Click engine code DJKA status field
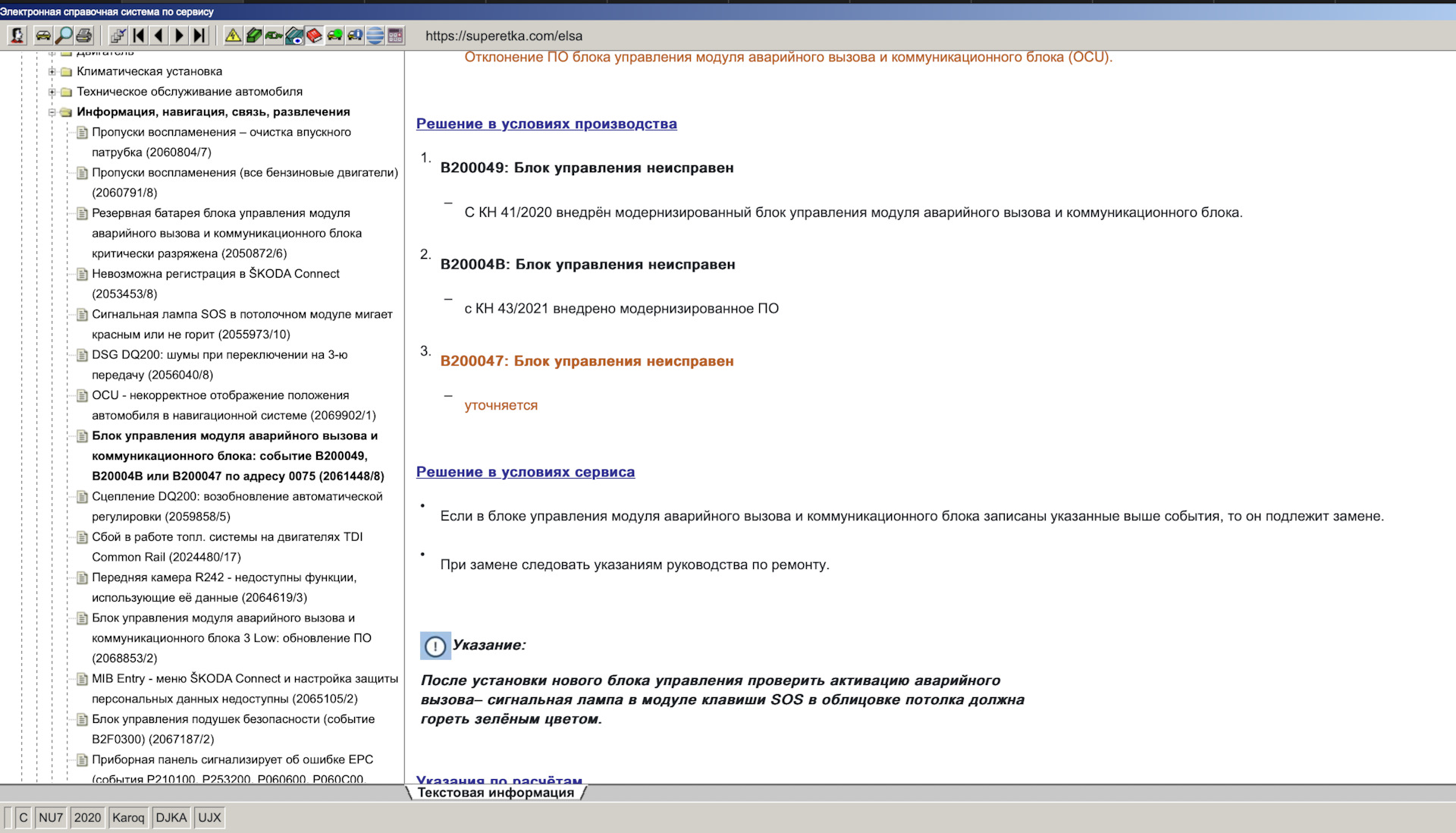The width and height of the screenshot is (1456, 833). (171, 818)
